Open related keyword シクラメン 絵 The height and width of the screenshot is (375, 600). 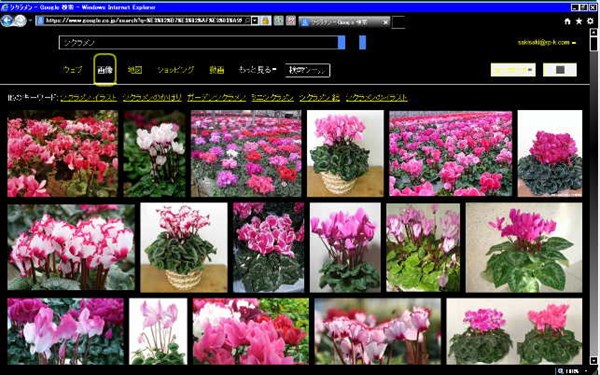tap(320, 98)
